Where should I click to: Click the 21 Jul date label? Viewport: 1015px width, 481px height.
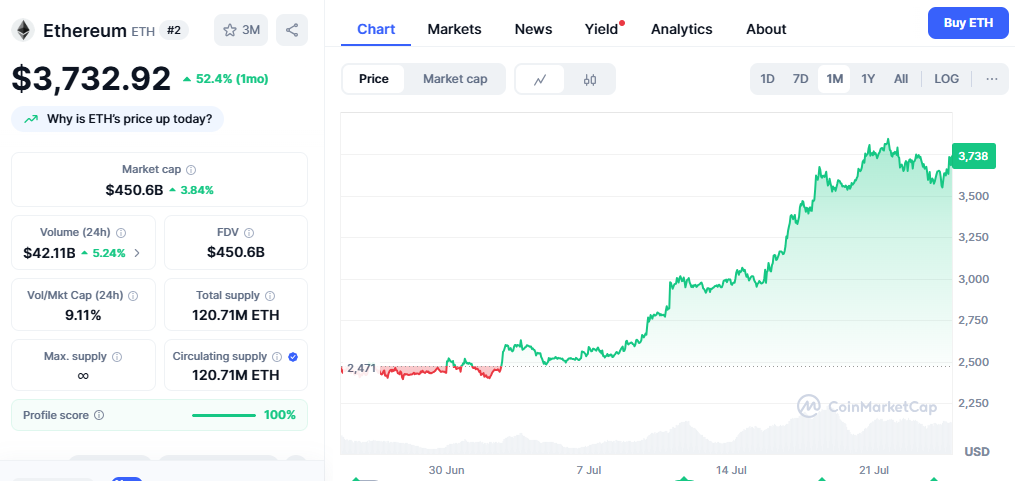tap(873, 469)
